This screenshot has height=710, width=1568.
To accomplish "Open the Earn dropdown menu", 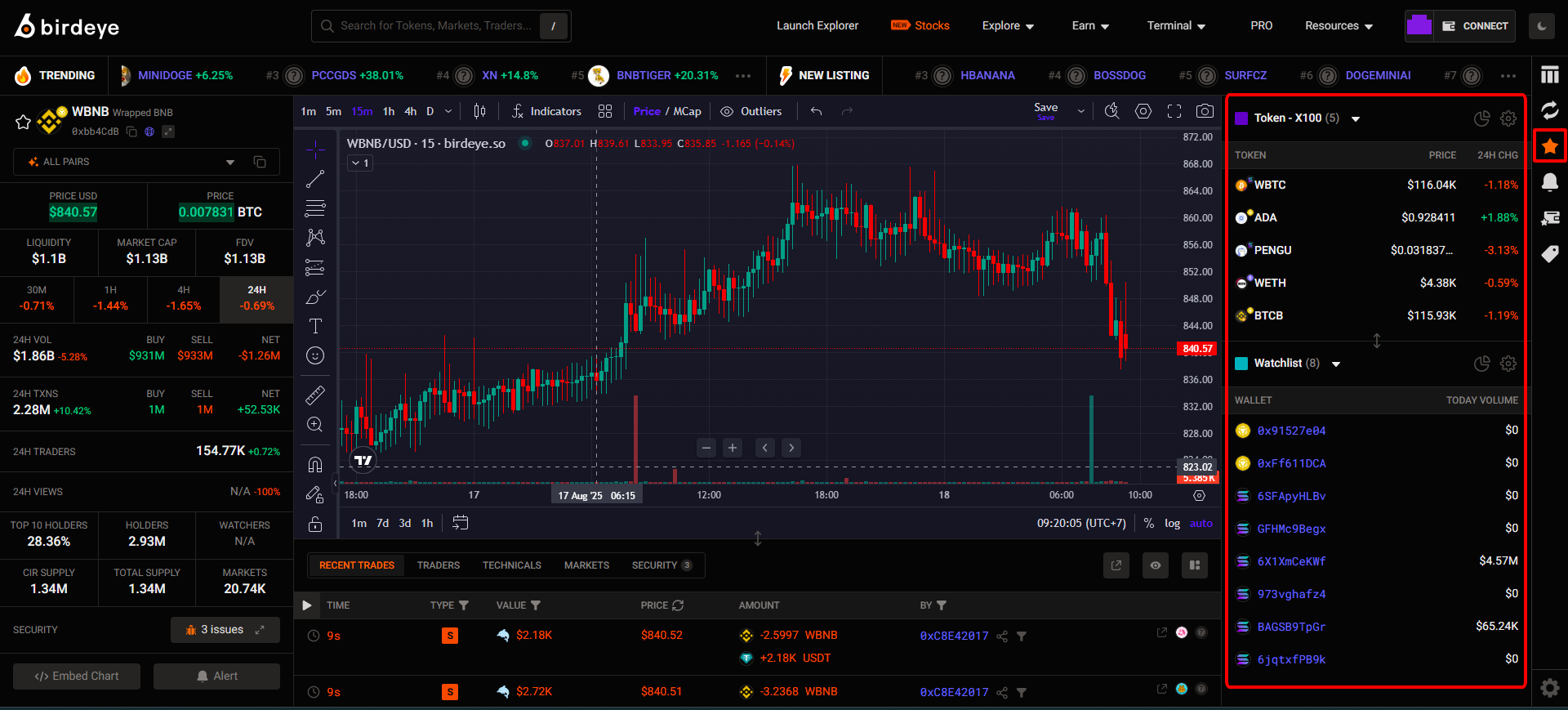I will click(x=1090, y=26).
